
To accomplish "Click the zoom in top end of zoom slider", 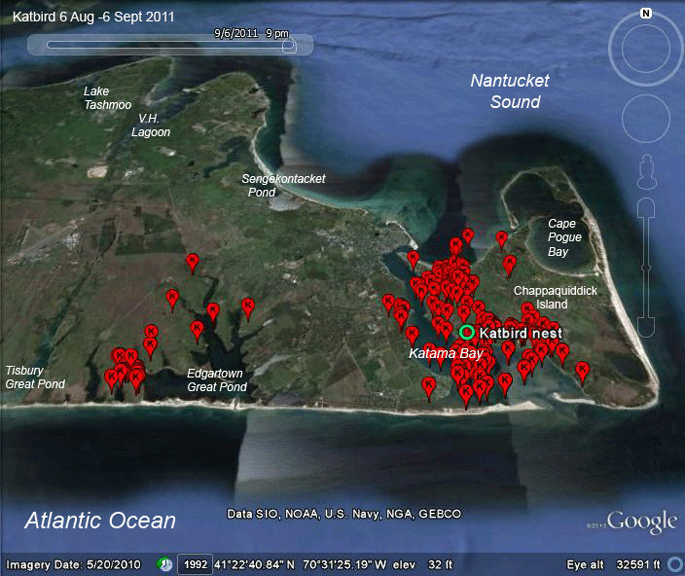I will click(647, 208).
